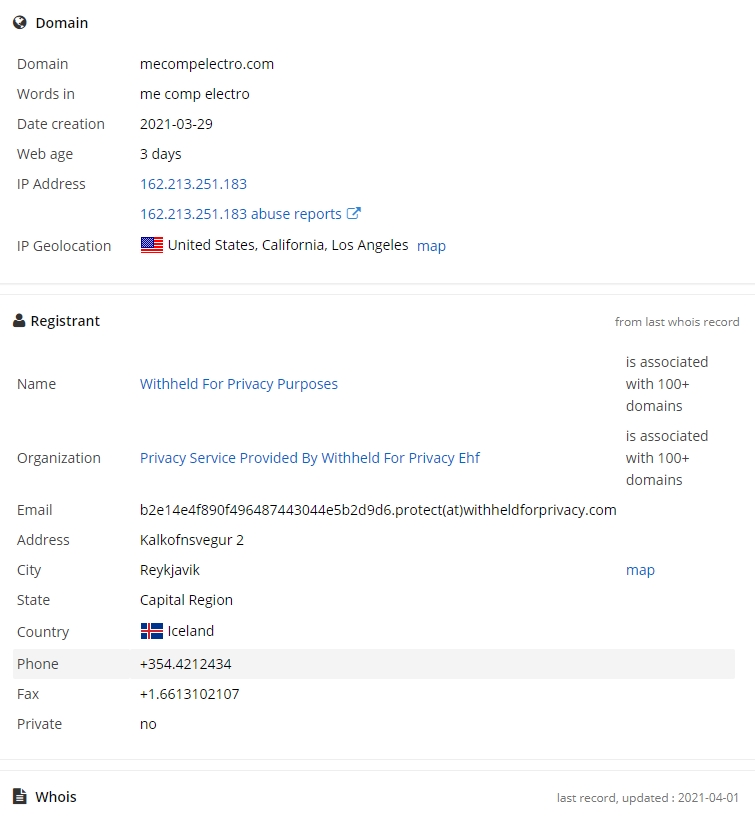Click the Registrant person icon
The image size is (755, 818).
pyautogui.click(x=19, y=320)
